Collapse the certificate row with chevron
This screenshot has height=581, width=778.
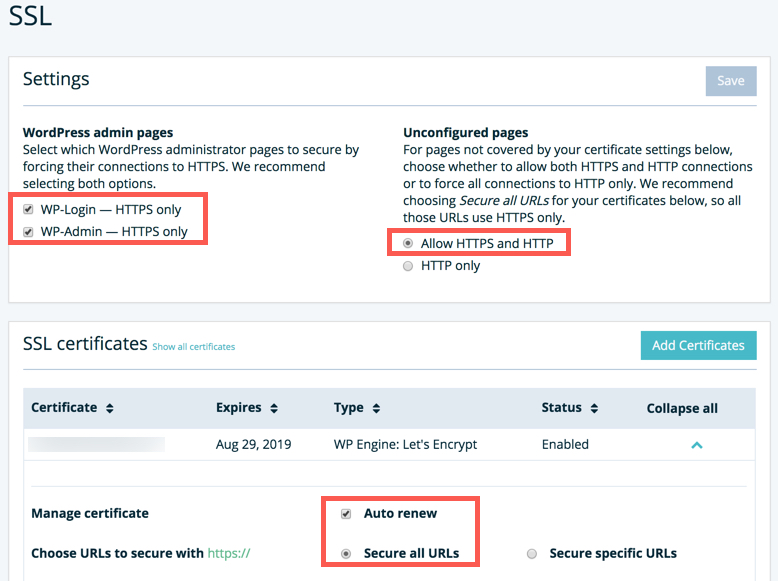[x=697, y=445]
